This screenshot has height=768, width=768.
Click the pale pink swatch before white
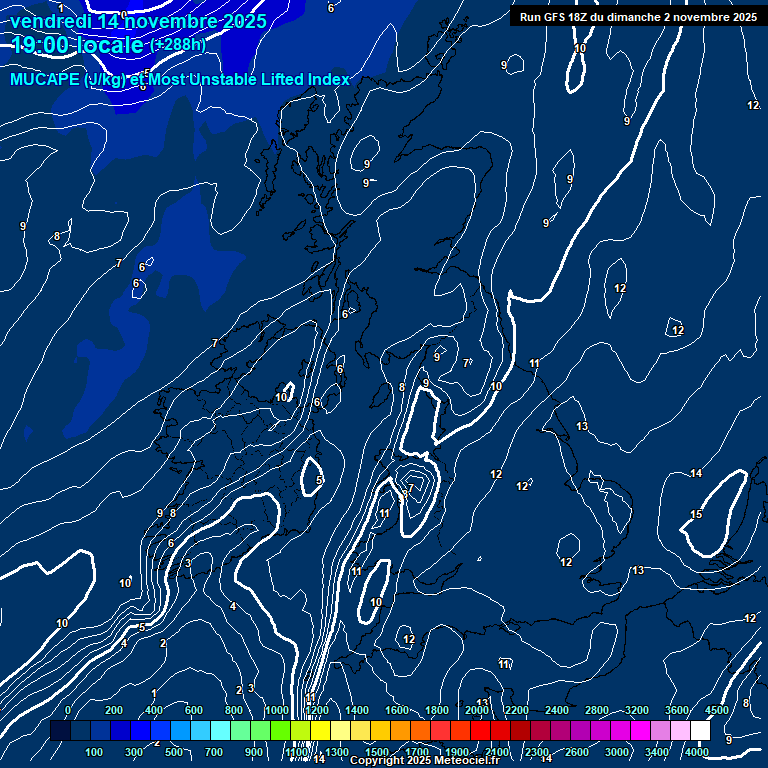click(680, 730)
